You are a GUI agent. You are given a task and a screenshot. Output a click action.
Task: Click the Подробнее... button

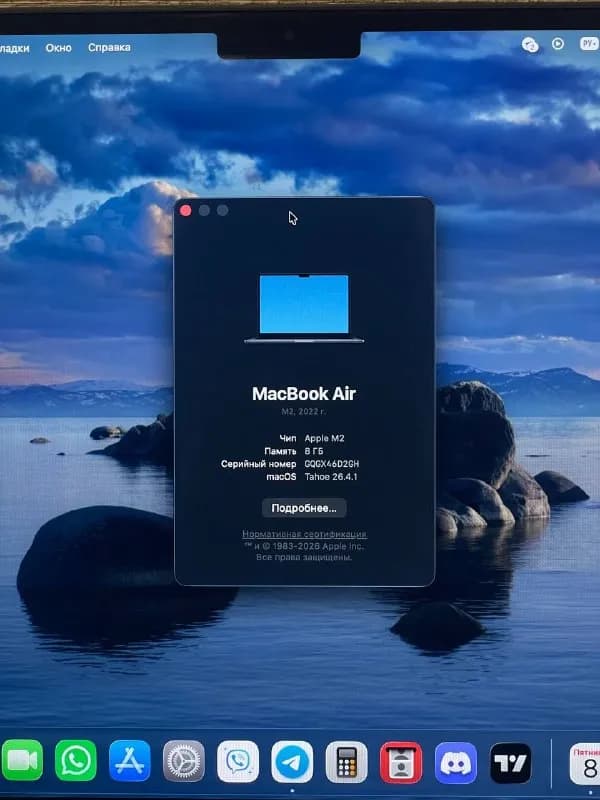[304, 508]
